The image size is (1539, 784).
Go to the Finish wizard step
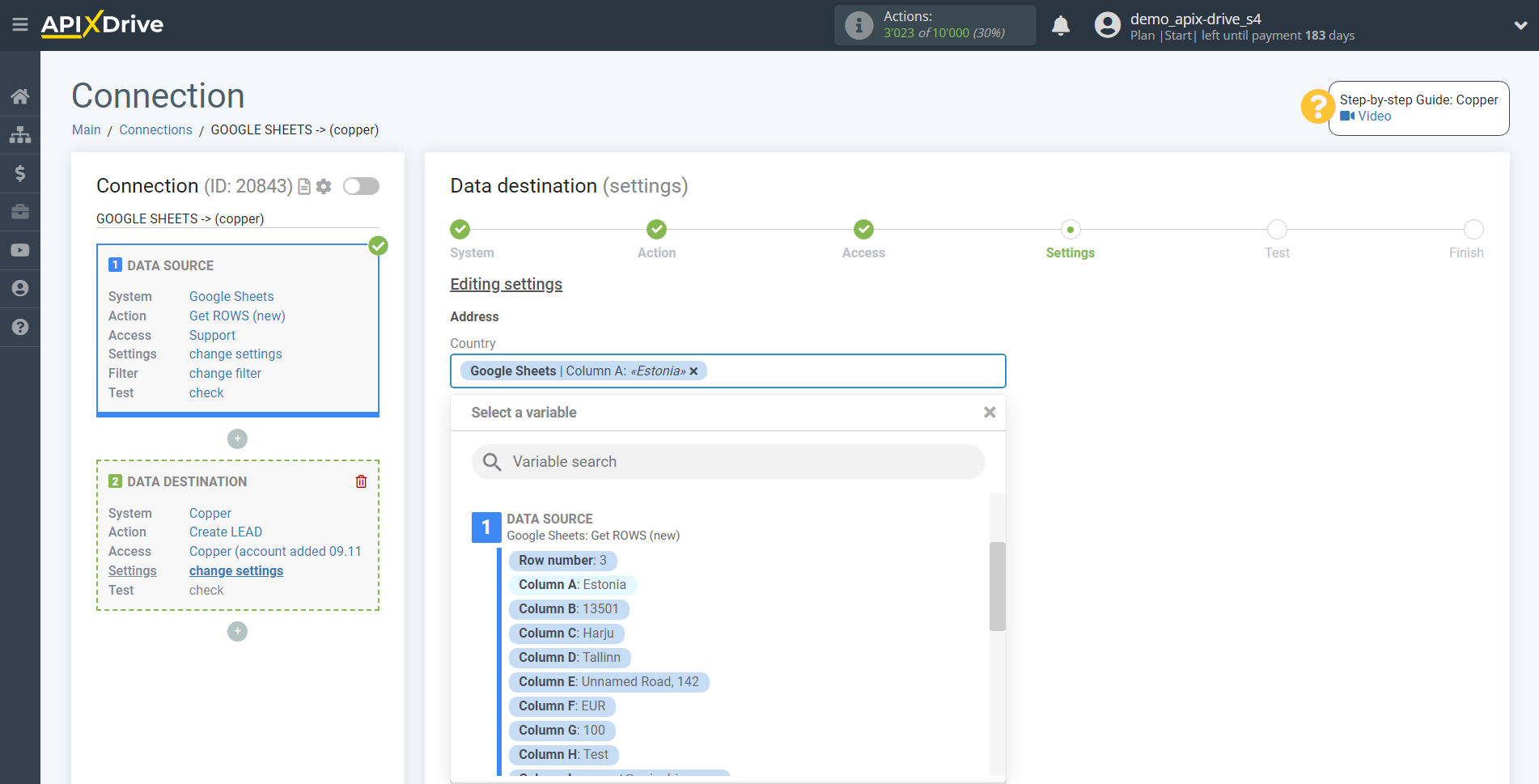tap(1473, 230)
